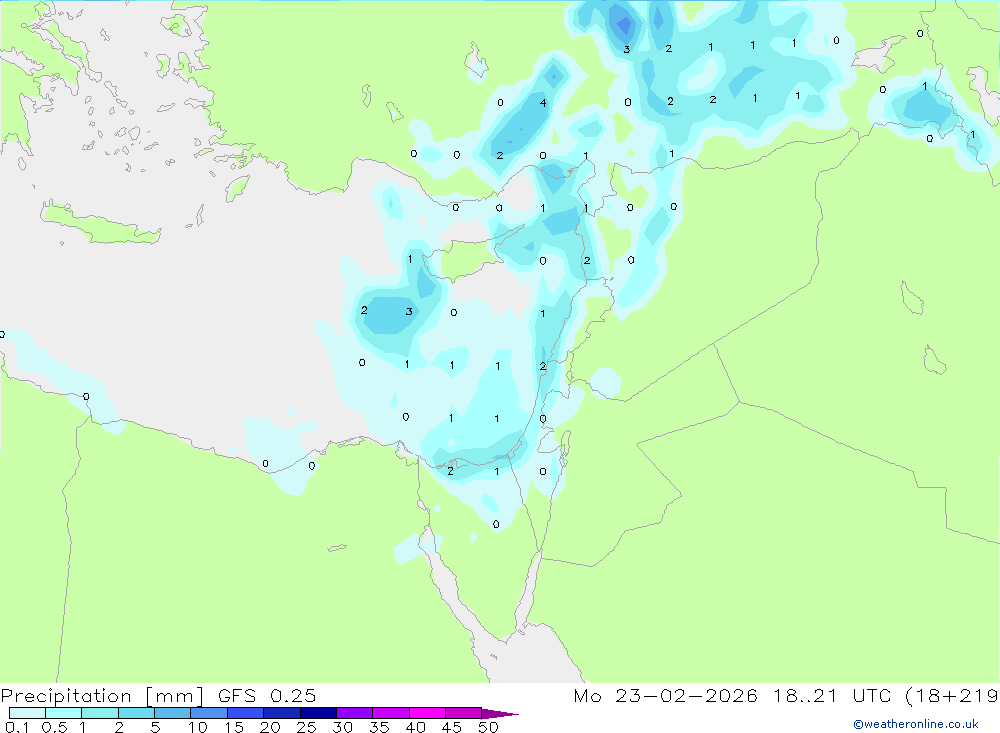
Task: Pick the 10 to 15 mm legend swatch
Action: (x=209, y=713)
